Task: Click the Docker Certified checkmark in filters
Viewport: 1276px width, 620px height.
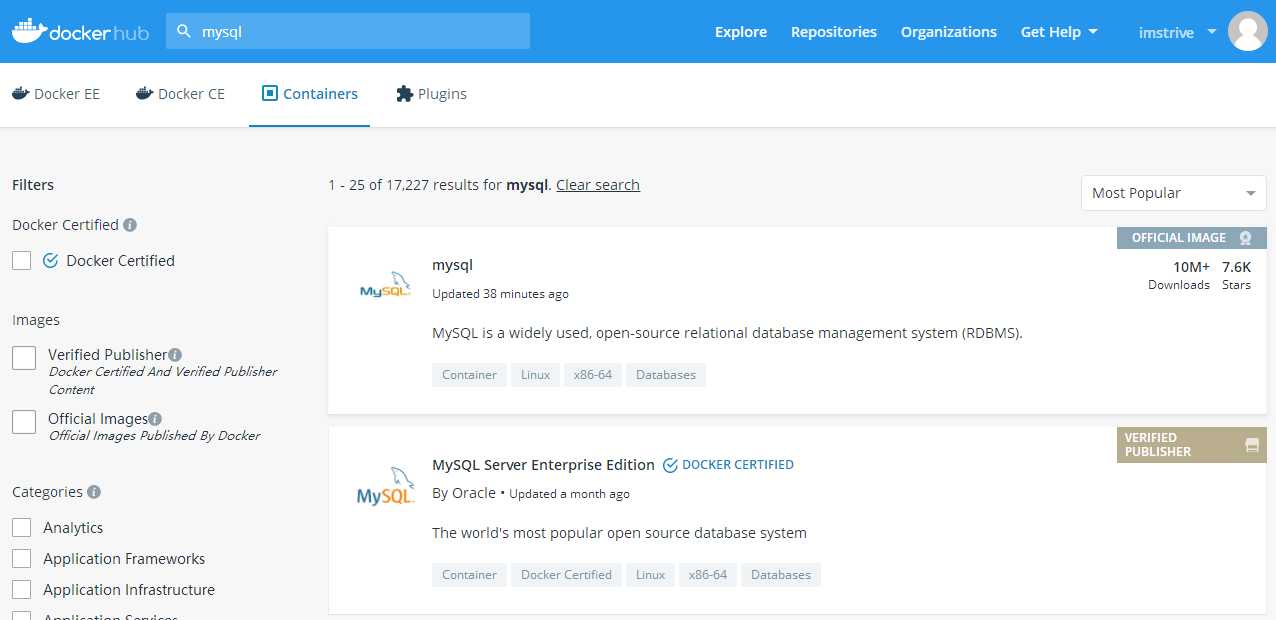Action: coord(51,261)
